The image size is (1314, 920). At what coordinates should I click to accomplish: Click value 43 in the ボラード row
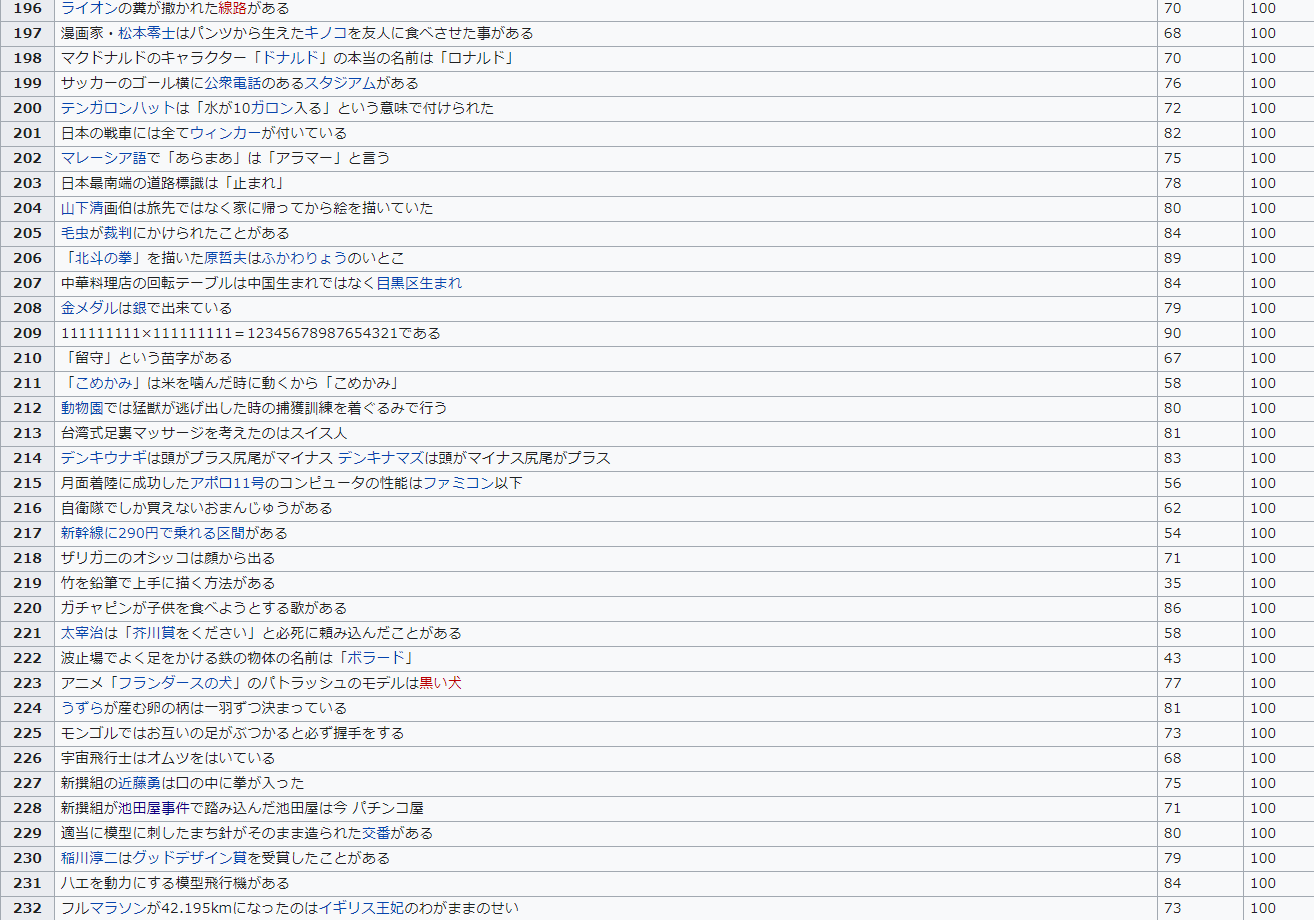coord(1172,658)
